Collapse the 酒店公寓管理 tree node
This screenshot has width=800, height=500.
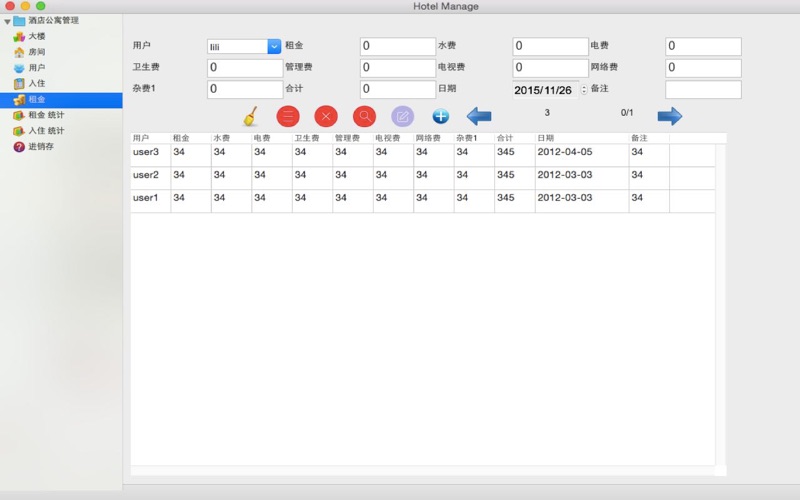[8, 21]
